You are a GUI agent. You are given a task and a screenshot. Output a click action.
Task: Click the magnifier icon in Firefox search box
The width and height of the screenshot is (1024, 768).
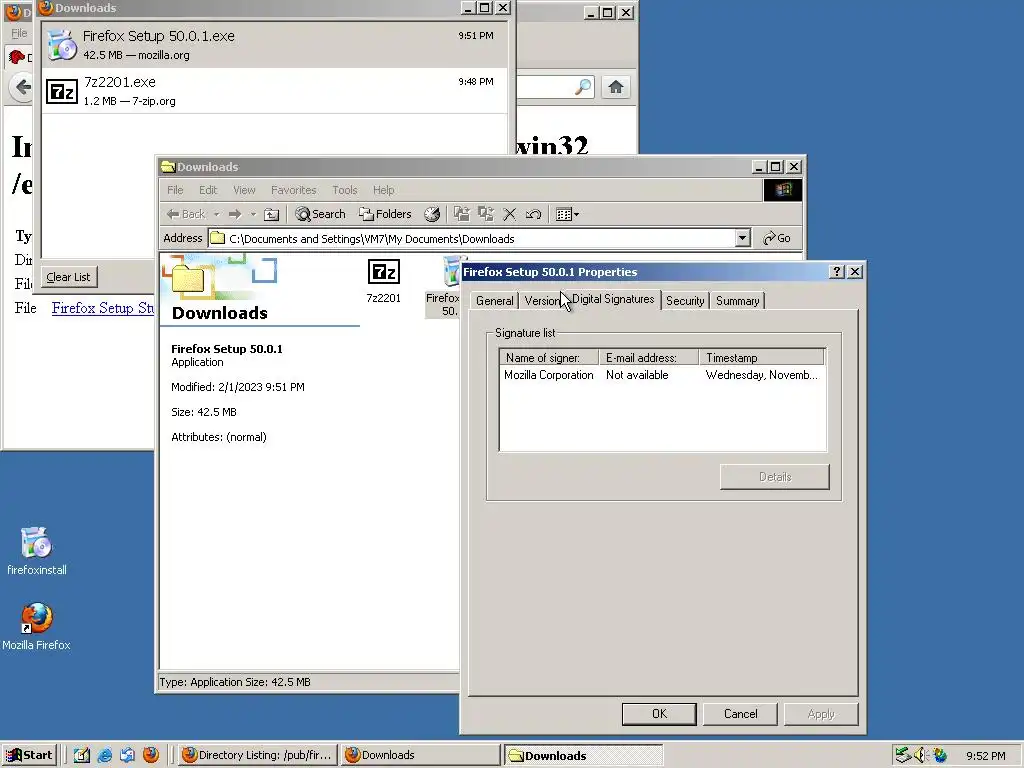tap(583, 87)
